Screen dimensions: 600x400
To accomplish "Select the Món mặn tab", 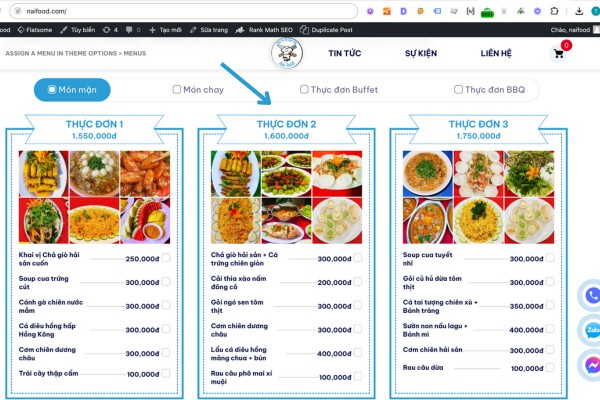I will pos(72,90).
